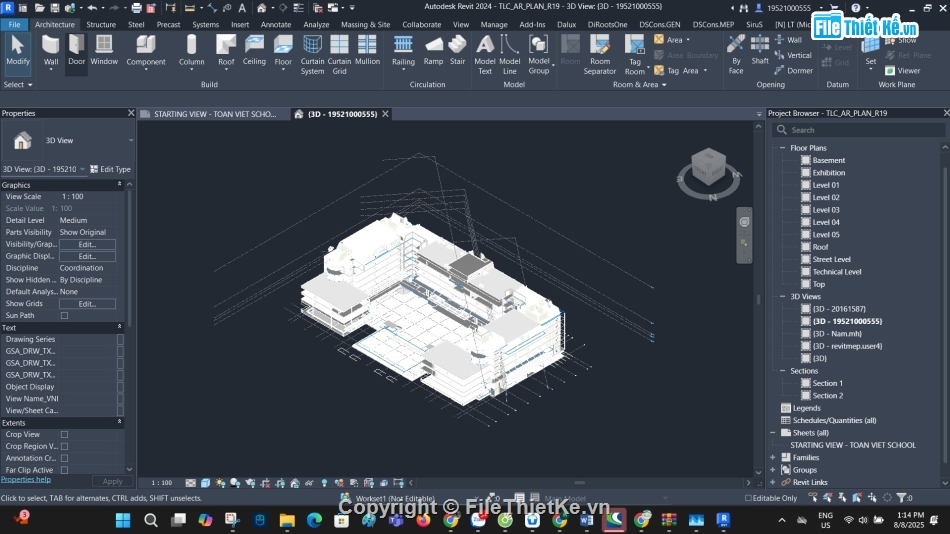Click Edit button for Show Grids
The image size is (950, 534).
(x=87, y=304)
